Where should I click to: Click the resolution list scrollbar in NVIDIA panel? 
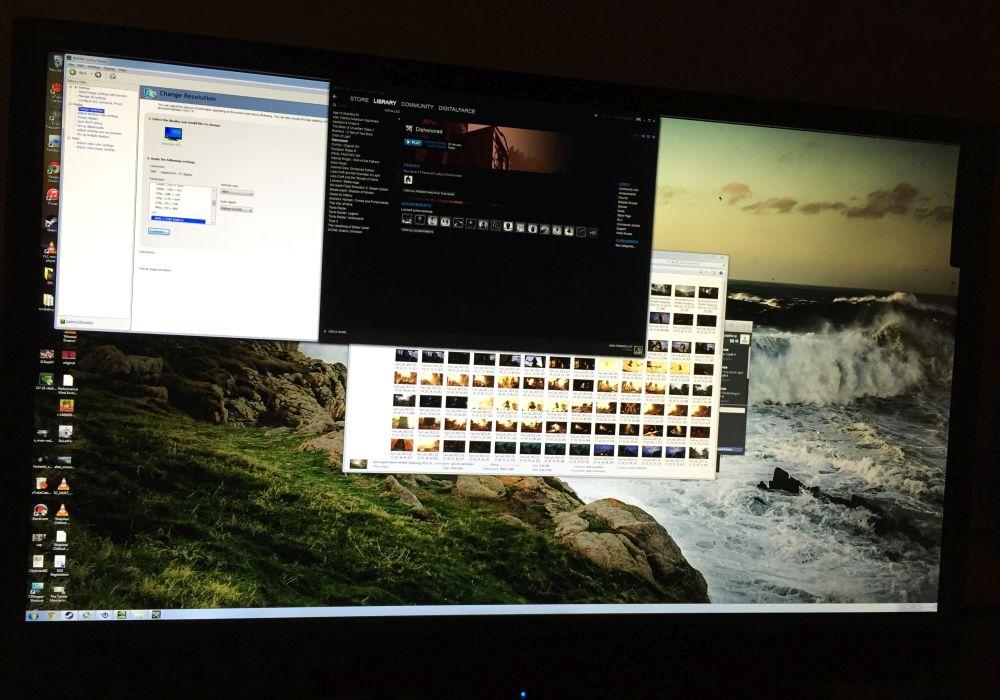(x=214, y=205)
